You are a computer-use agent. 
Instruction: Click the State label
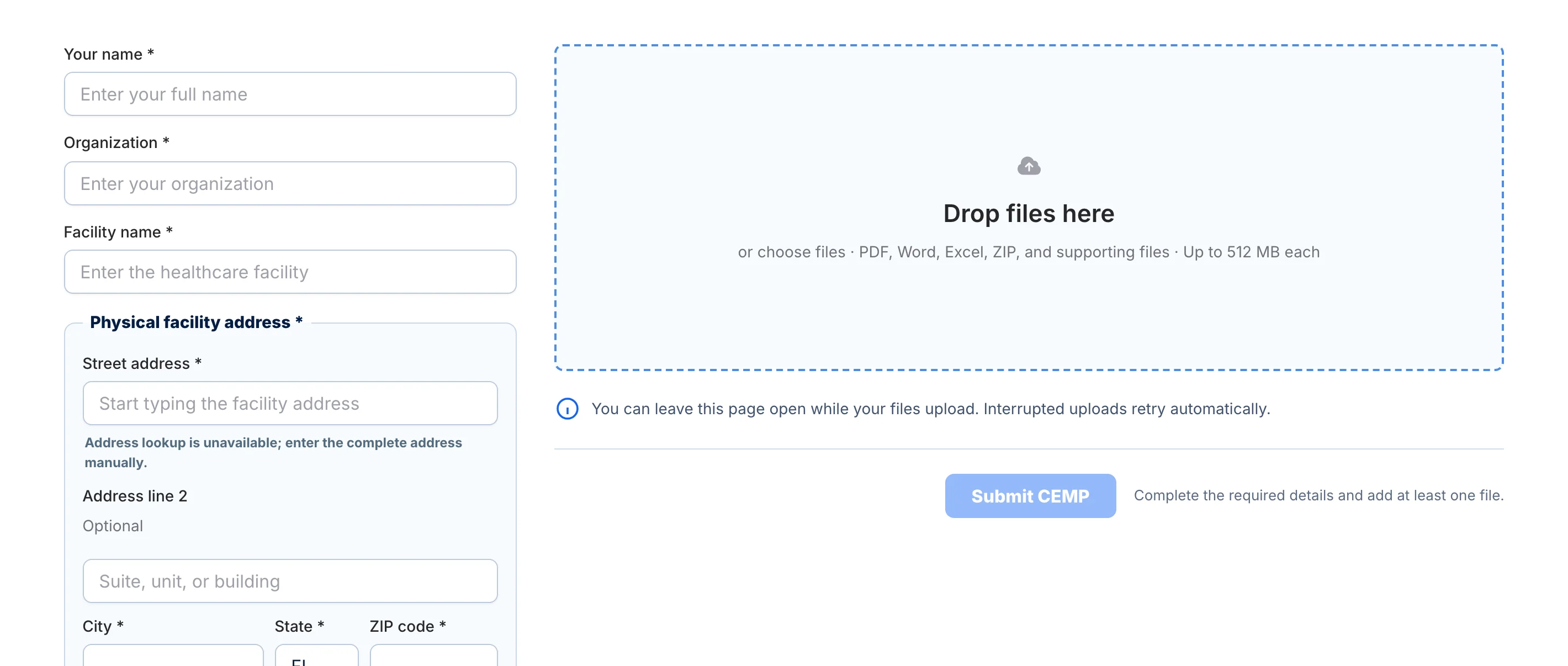point(299,626)
